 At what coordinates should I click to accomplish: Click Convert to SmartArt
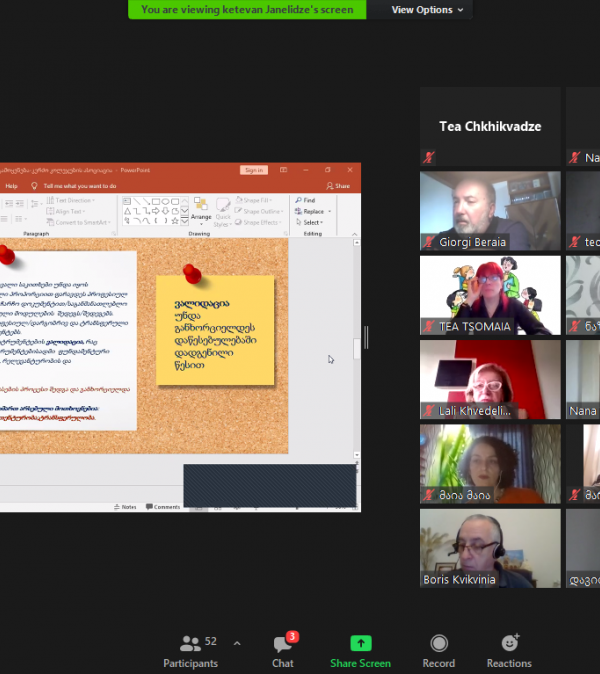click(x=79, y=222)
